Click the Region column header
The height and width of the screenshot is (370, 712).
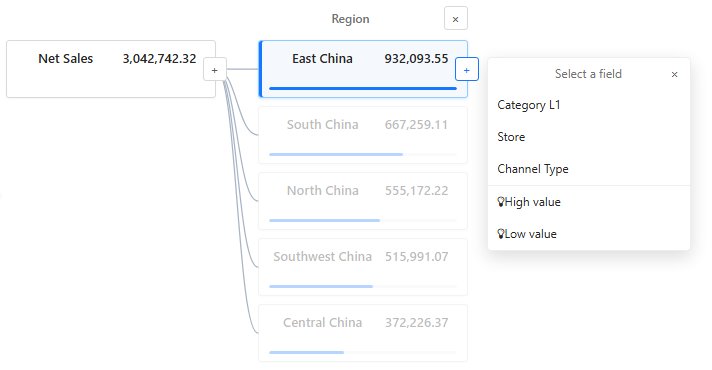(x=350, y=19)
